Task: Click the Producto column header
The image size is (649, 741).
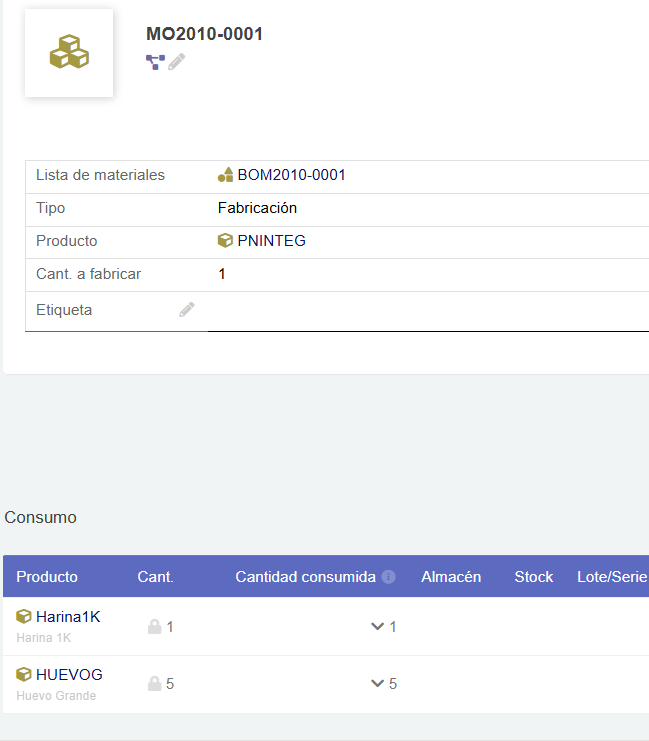Action: click(x=47, y=577)
